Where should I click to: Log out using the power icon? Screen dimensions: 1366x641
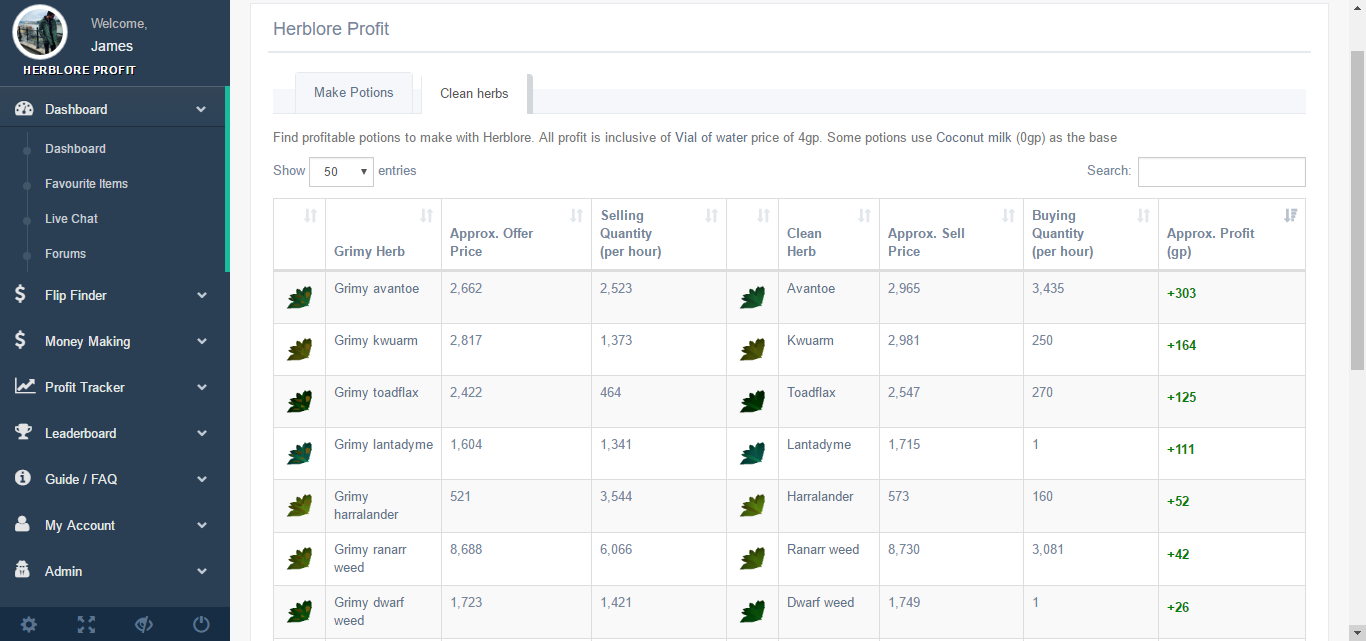[201, 625]
